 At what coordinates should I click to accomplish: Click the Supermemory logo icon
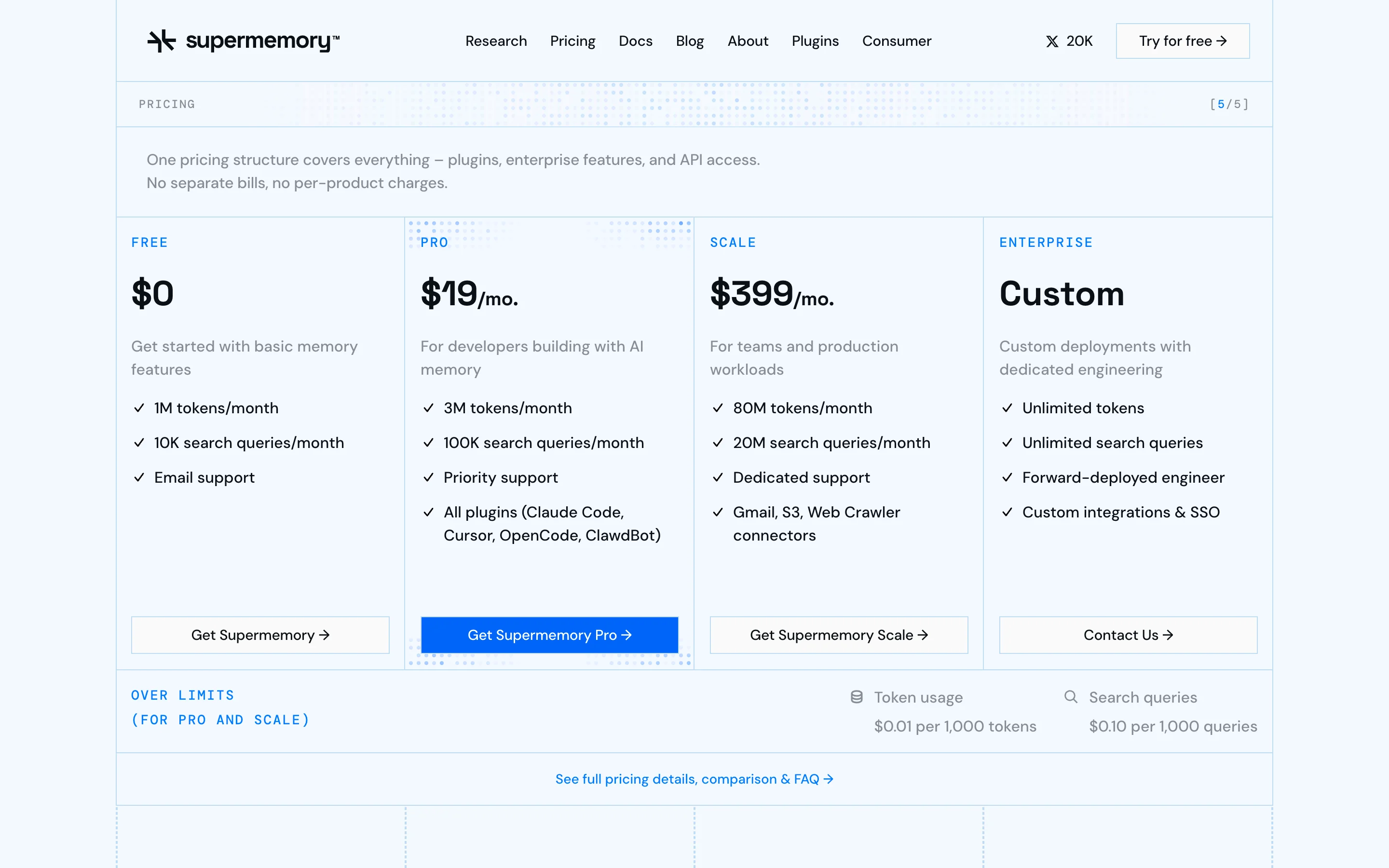(161, 41)
